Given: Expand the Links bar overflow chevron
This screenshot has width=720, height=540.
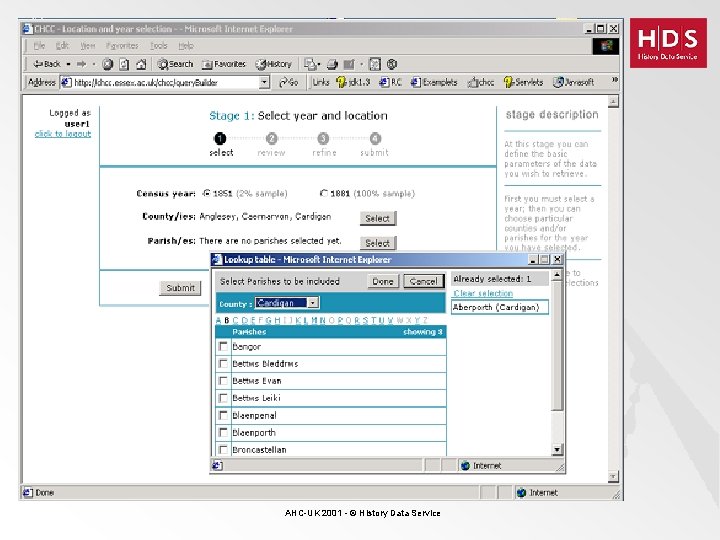Looking at the screenshot, I should pos(614,80).
